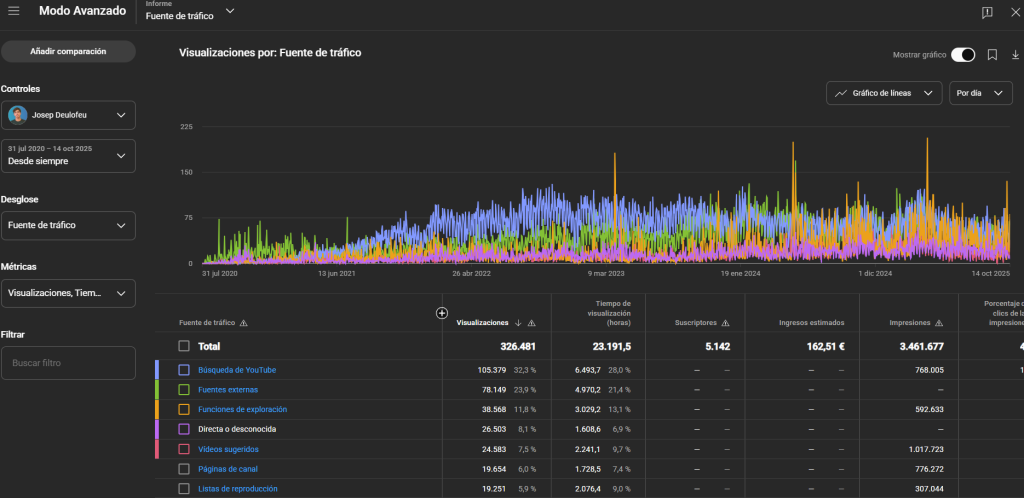1024x498 pixels.
Task: Expand the Por día granularity dropdown
Action: [980, 93]
